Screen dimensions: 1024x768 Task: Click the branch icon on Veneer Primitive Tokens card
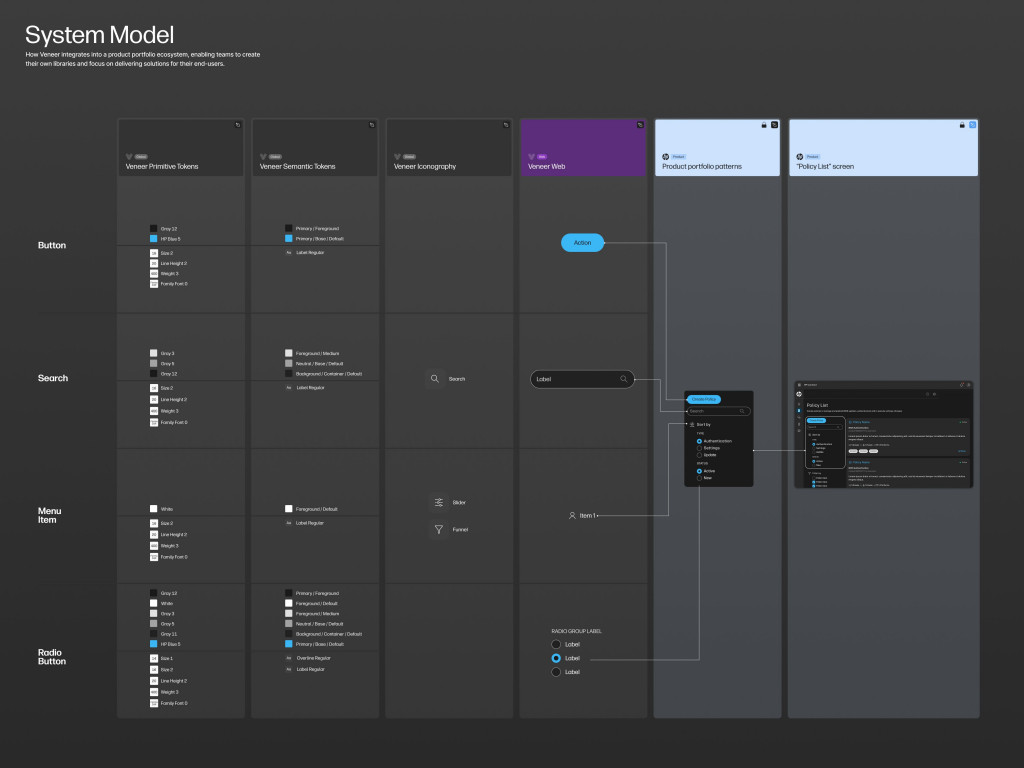point(237,124)
